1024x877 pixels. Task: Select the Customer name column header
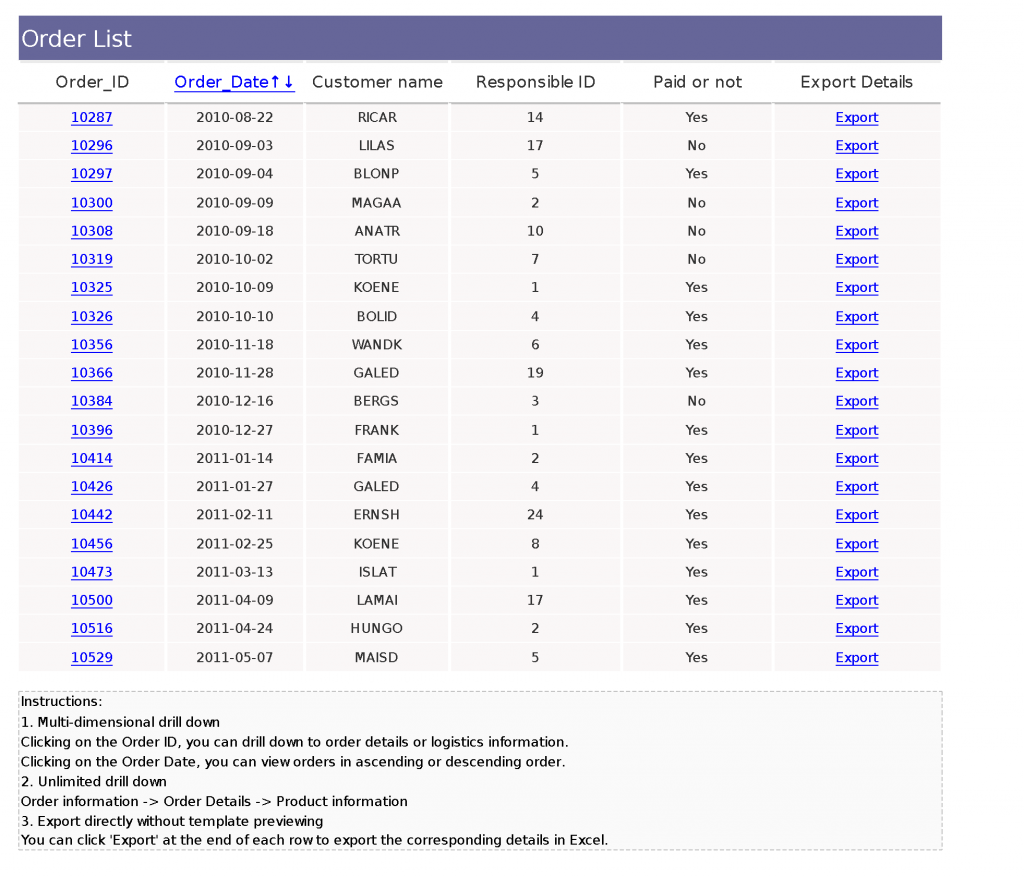point(377,82)
